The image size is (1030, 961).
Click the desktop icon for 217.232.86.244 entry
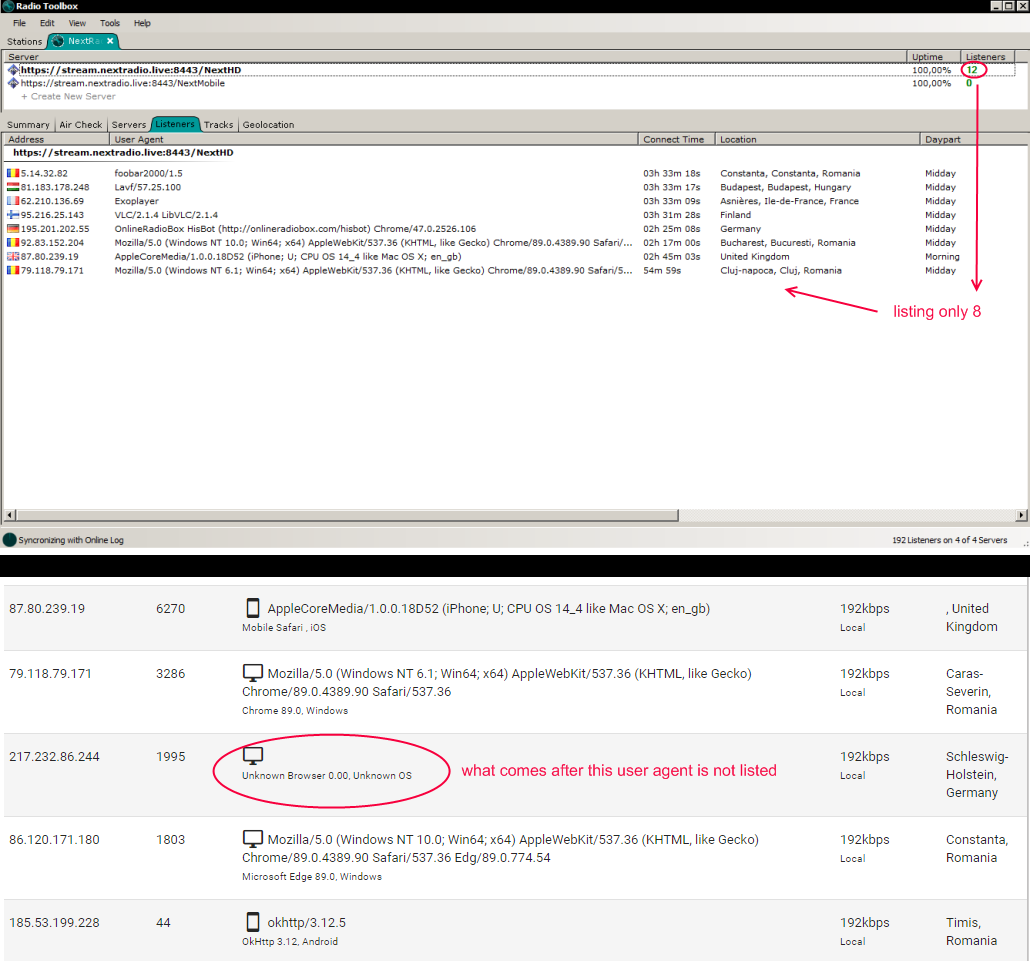tap(253, 756)
